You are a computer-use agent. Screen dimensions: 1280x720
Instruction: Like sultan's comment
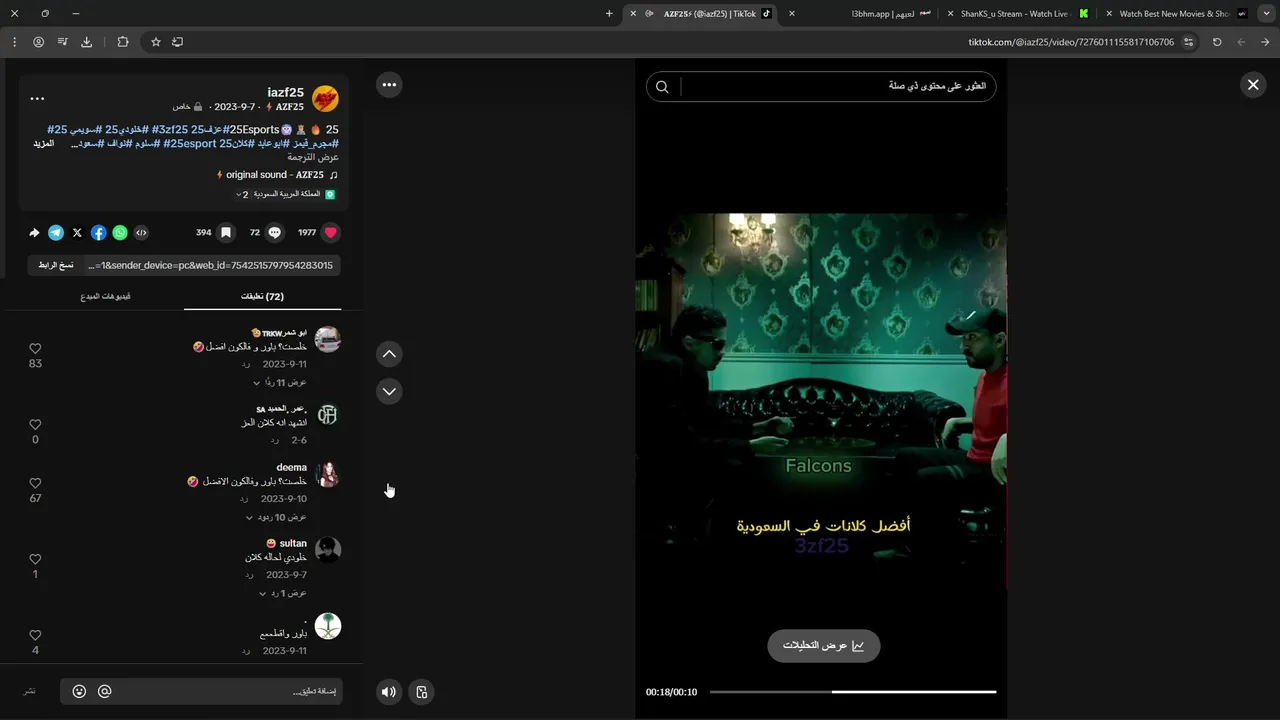point(35,559)
